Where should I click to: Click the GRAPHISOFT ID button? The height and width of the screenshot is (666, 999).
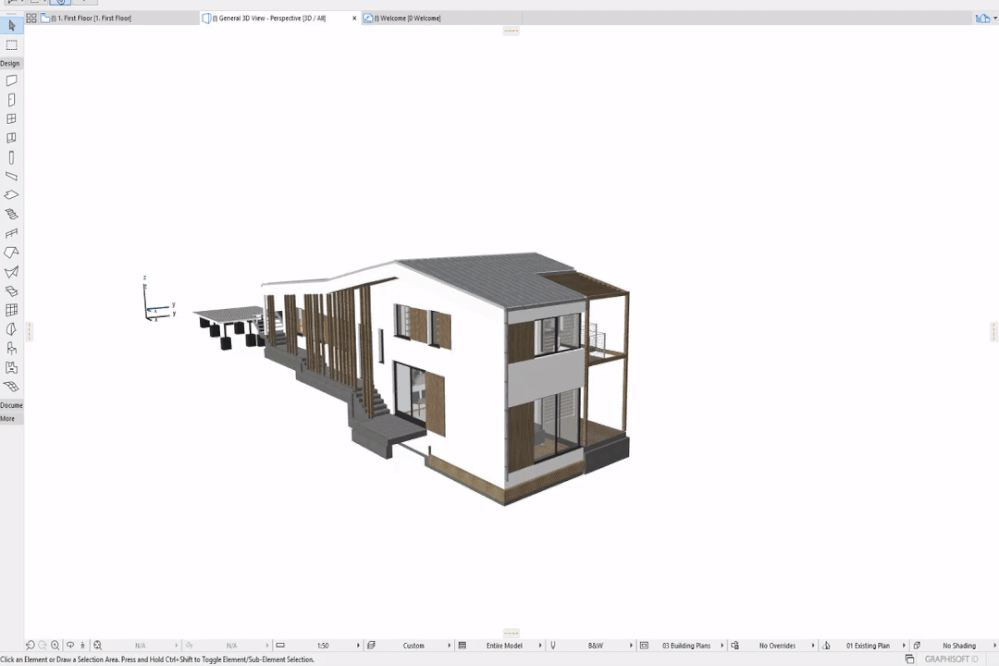(x=952, y=659)
